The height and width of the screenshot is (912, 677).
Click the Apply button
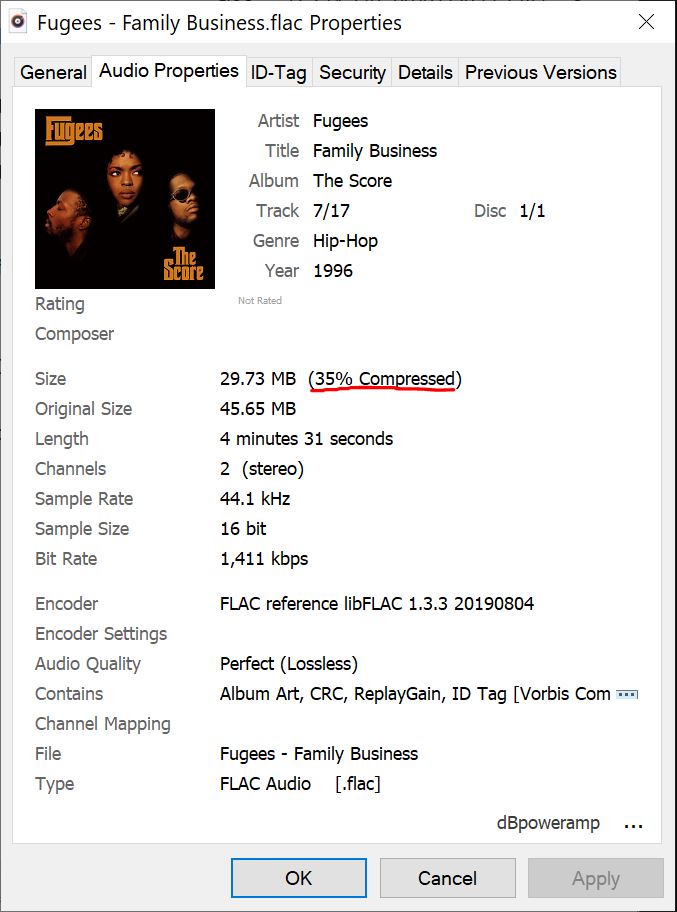pyautogui.click(x=595, y=878)
